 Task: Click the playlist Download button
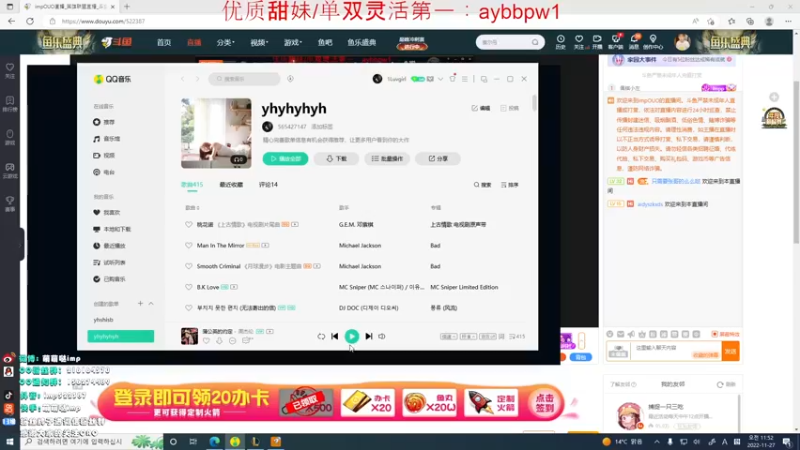pos(336,159)
